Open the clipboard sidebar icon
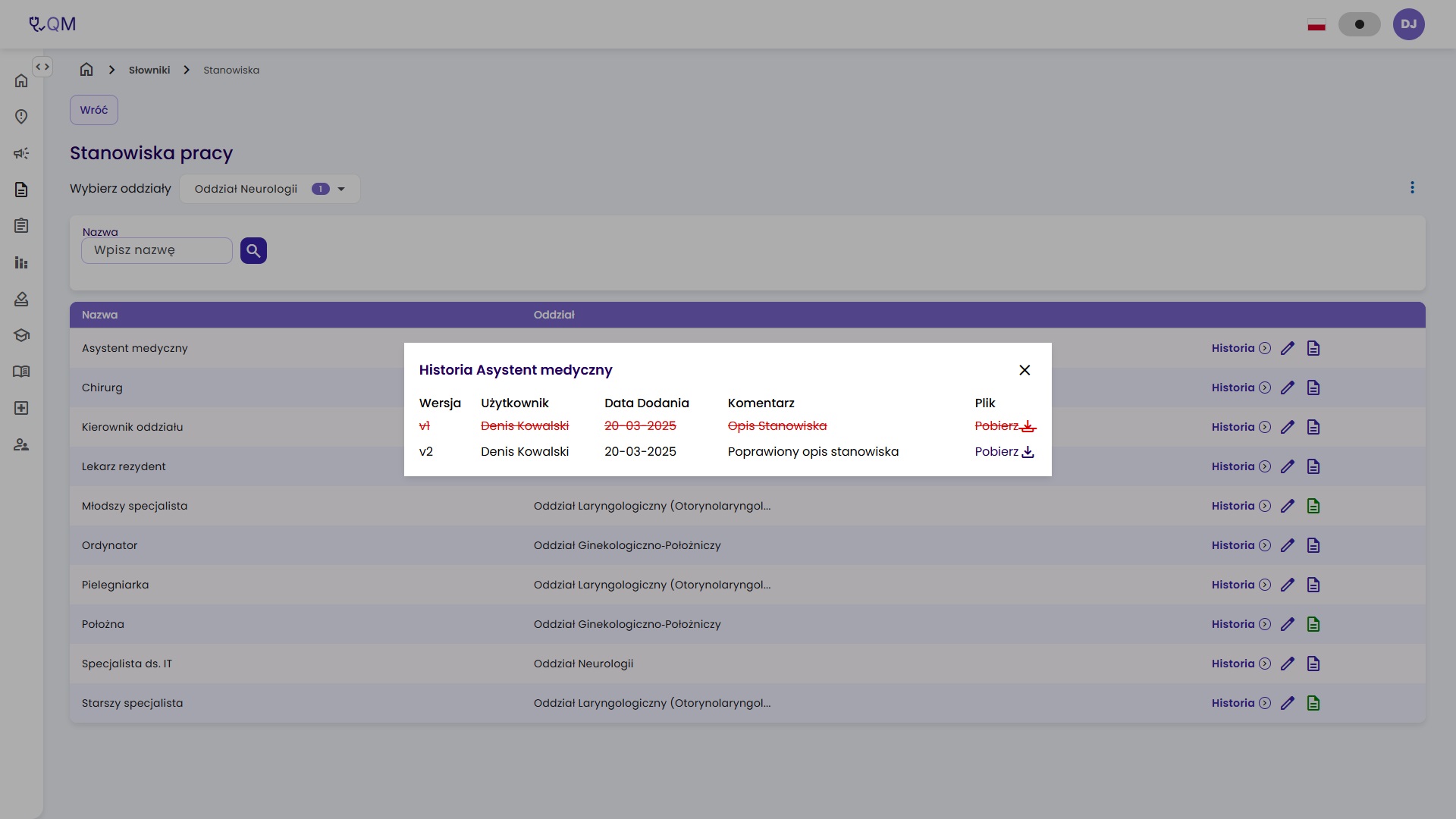Viewport: 1456px width, 819px height. pyautogui.click(x=21, y=226)
